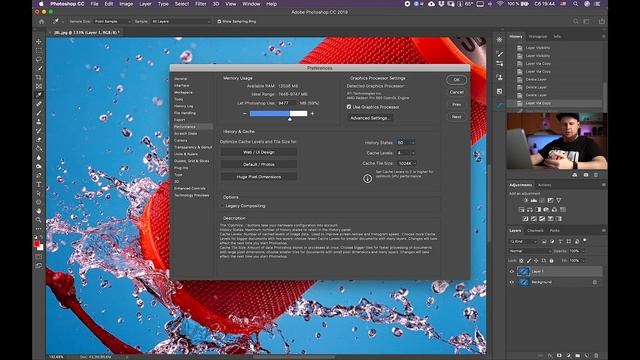Image resolution: width=640 pixels, height=360 pixels.
Task: Click Web / UI Design button
Action: [x=259, y=152]
